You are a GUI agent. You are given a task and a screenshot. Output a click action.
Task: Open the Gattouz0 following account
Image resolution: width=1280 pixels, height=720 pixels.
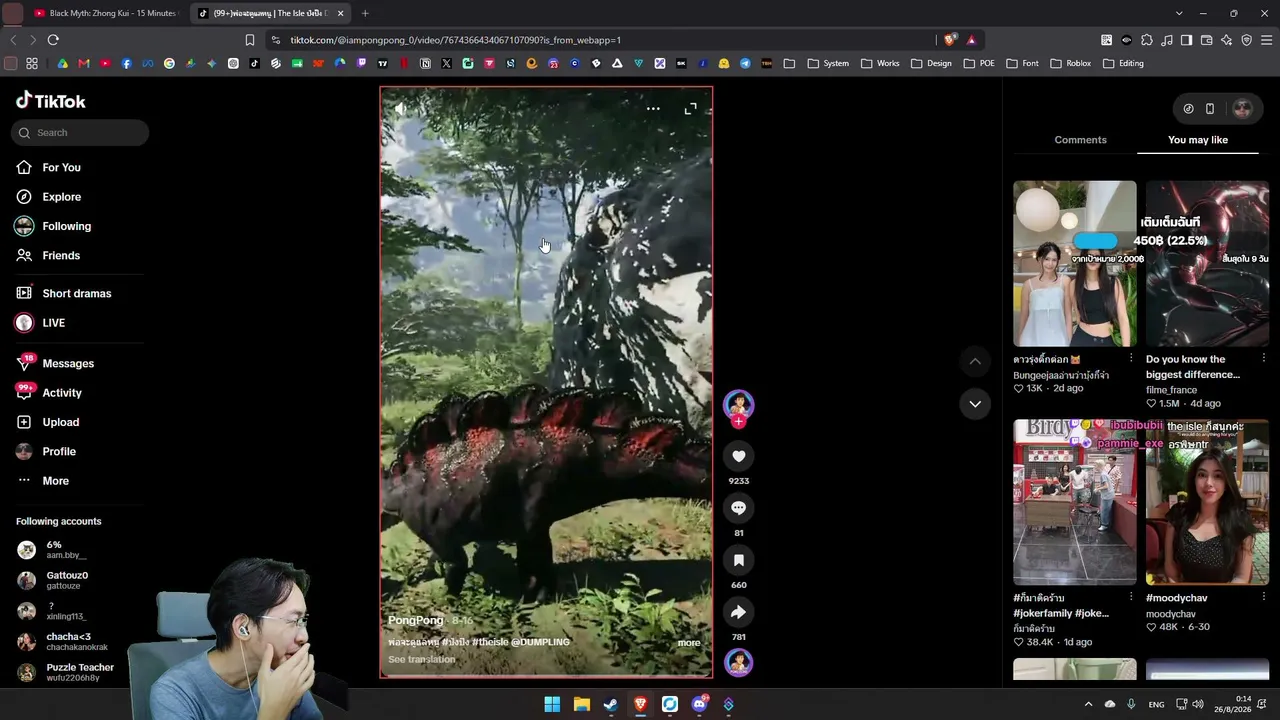point(66,580)
